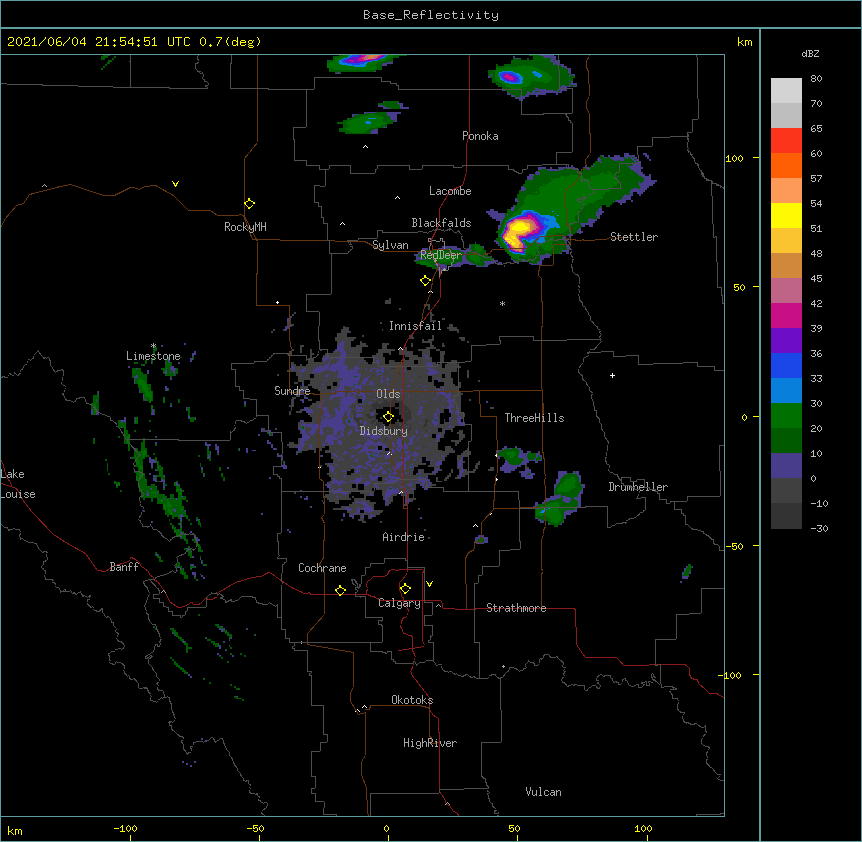Click the dBZ legend heading
Viewport: 862px width, 842px height.
pyautogui.click(x=810, y=53)
